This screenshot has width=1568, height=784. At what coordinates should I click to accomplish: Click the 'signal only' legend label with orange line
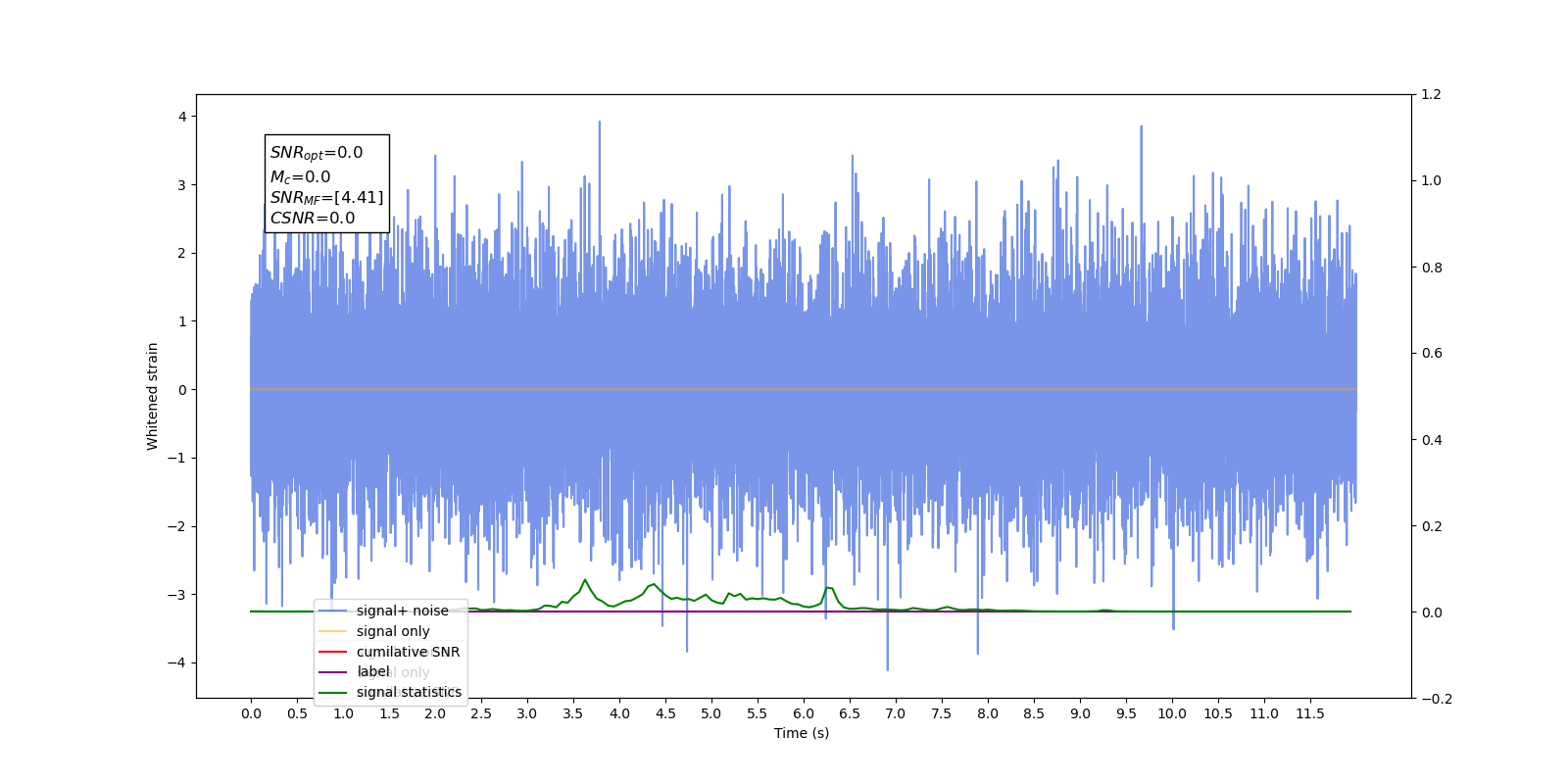393,631
